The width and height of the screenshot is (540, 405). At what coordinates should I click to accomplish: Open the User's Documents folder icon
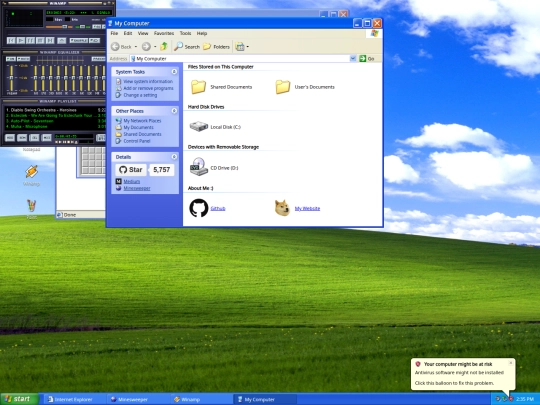pos(282,87)
